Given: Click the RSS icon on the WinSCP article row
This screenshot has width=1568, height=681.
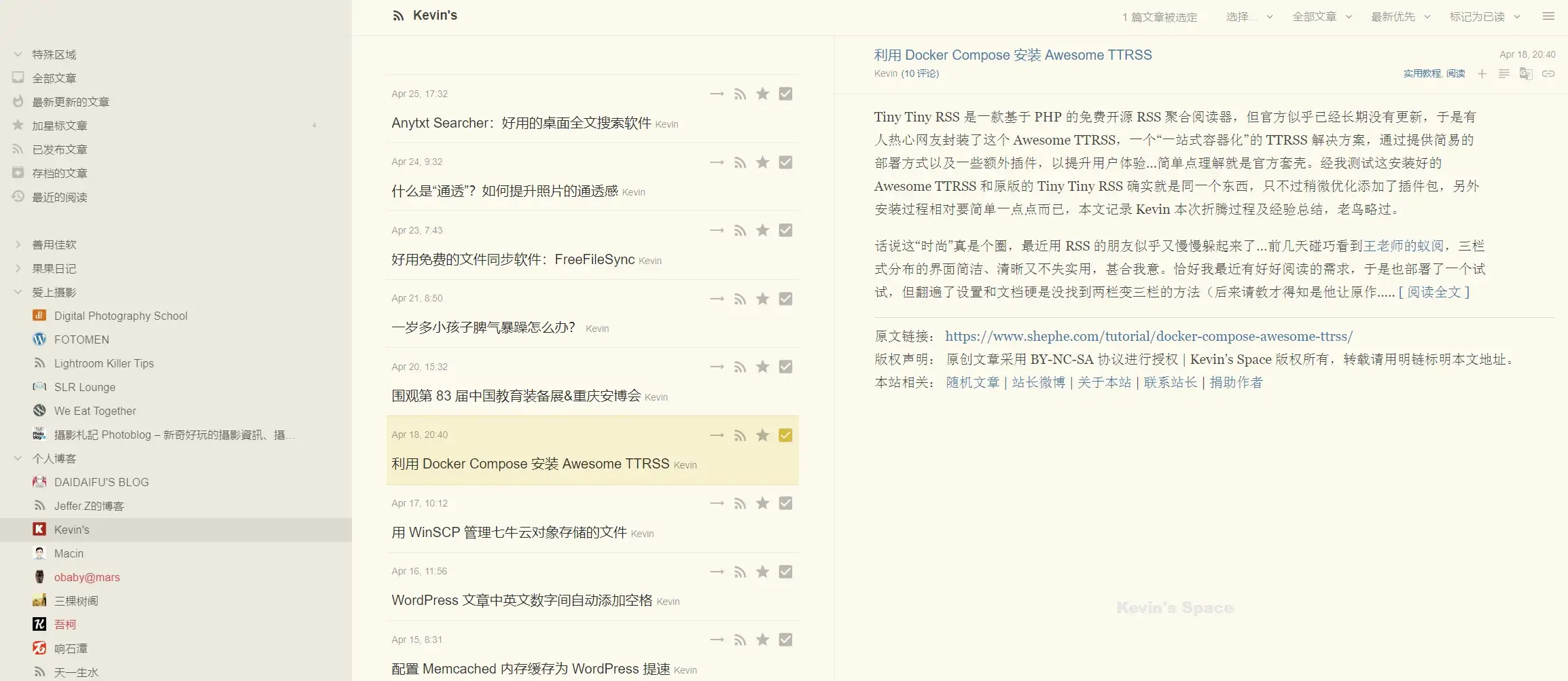Looking at the screenshot, I should click(740, 503).
